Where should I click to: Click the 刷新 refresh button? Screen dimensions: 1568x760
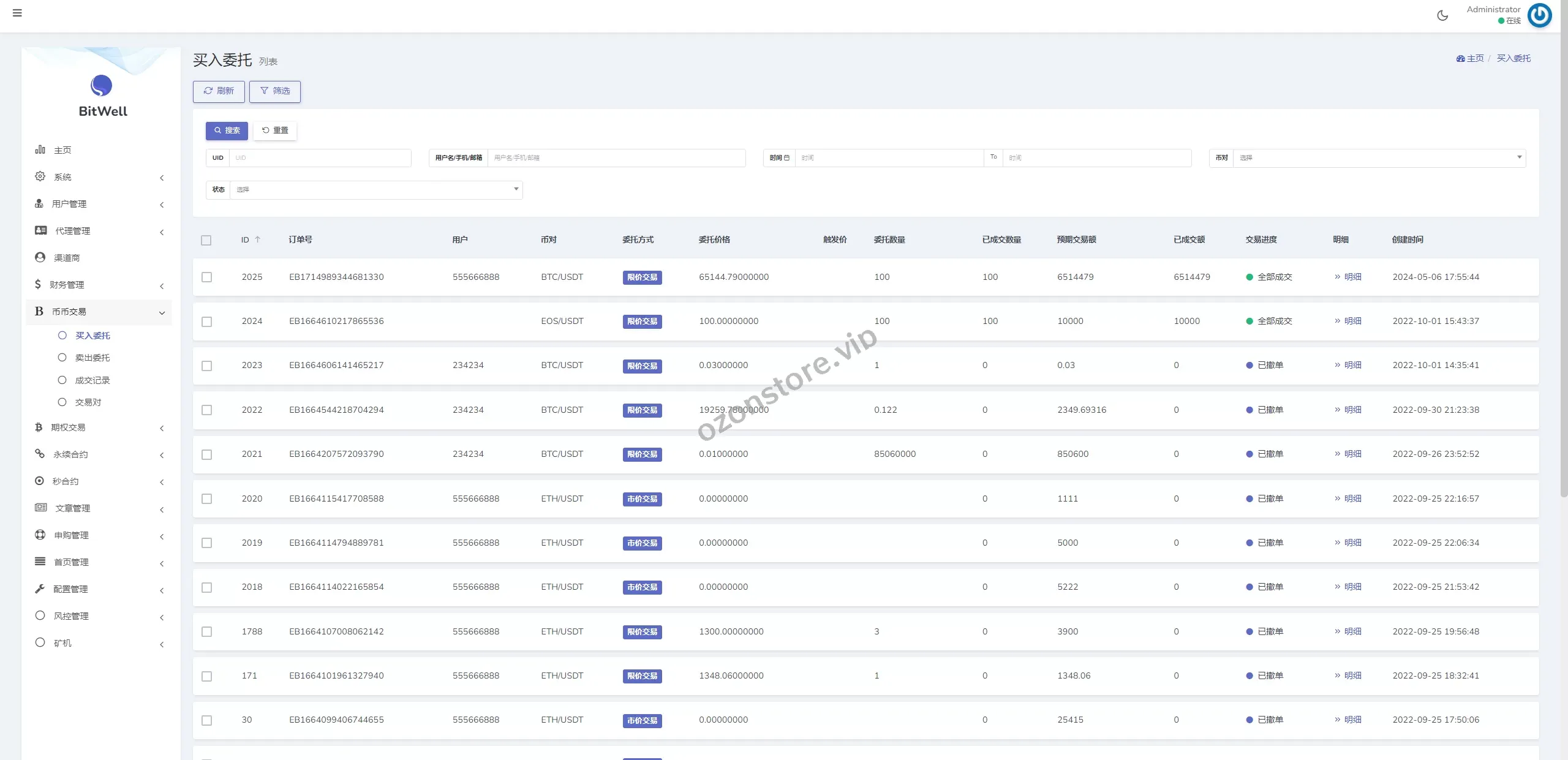click(x=219, y=91)
